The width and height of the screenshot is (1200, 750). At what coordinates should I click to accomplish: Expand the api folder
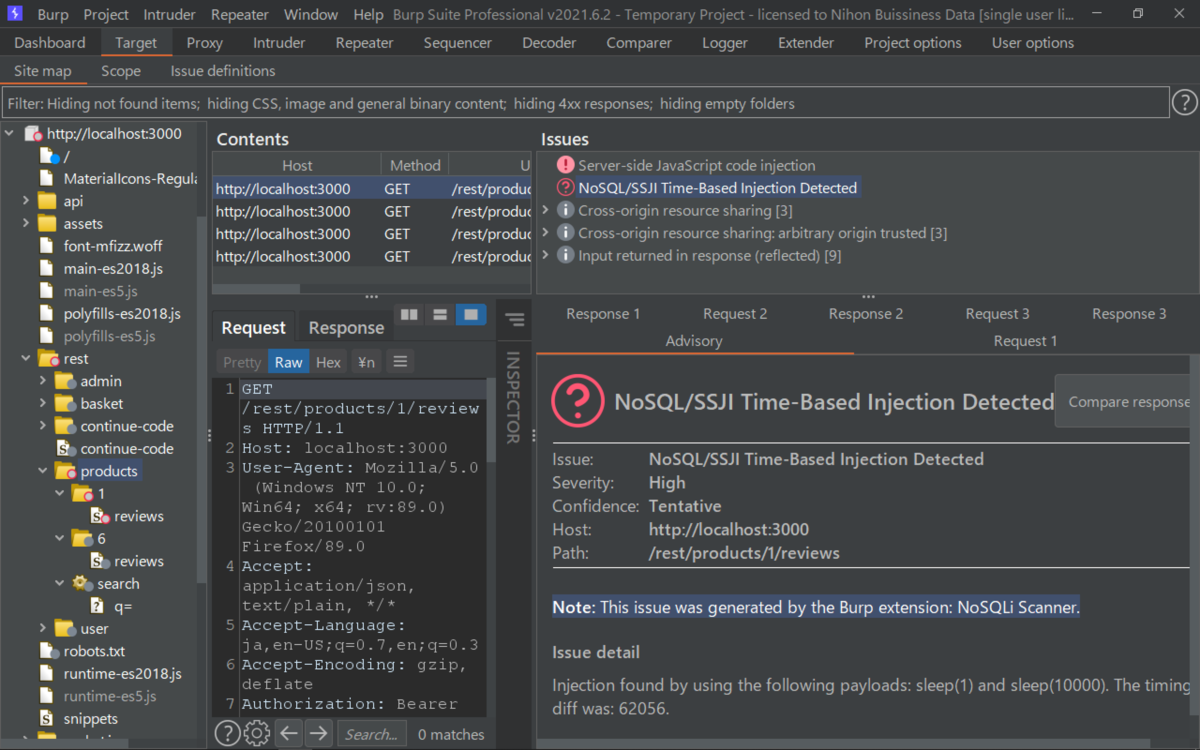[27, 201]
